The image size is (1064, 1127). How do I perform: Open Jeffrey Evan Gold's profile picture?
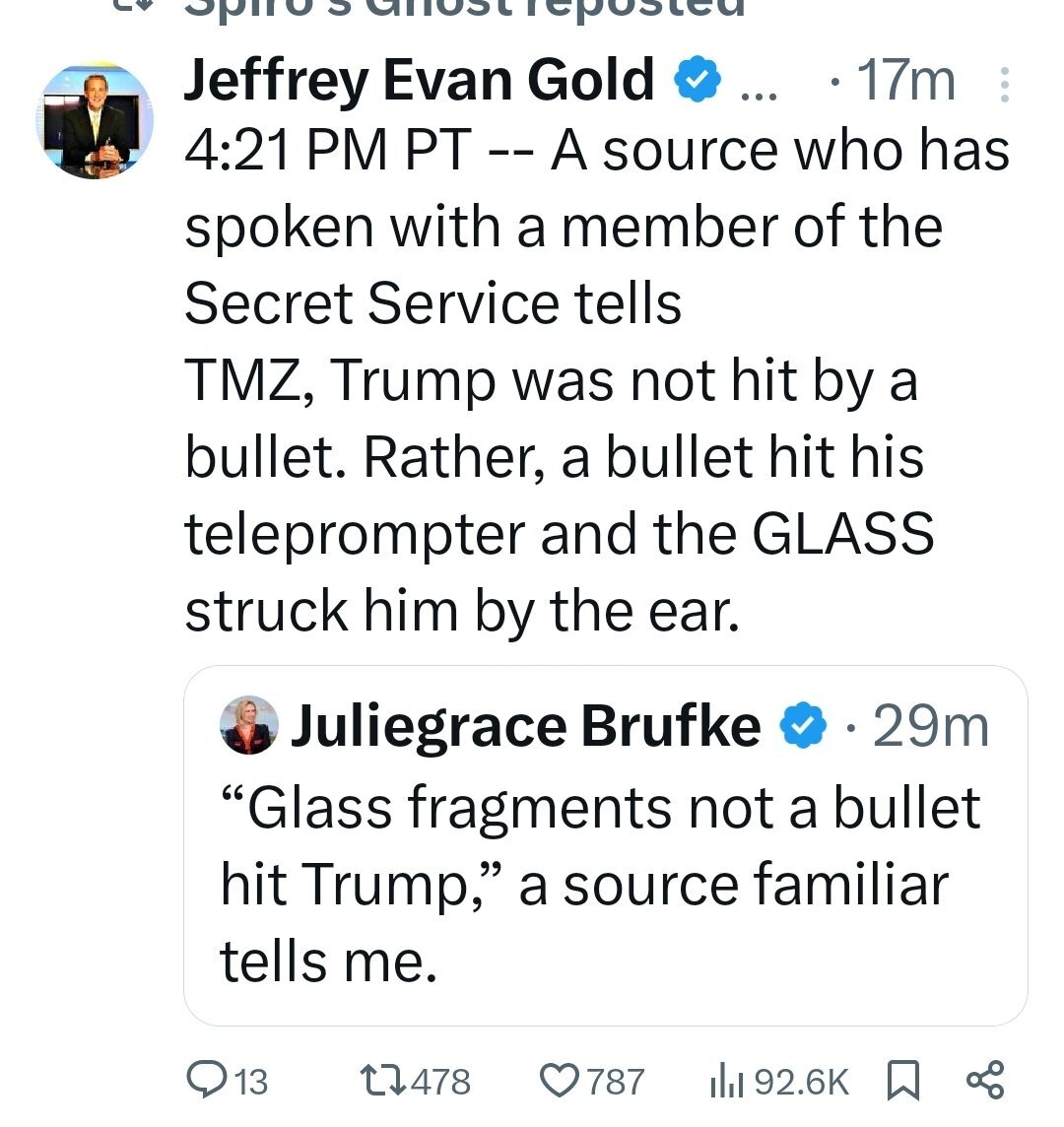pos(95,121)
